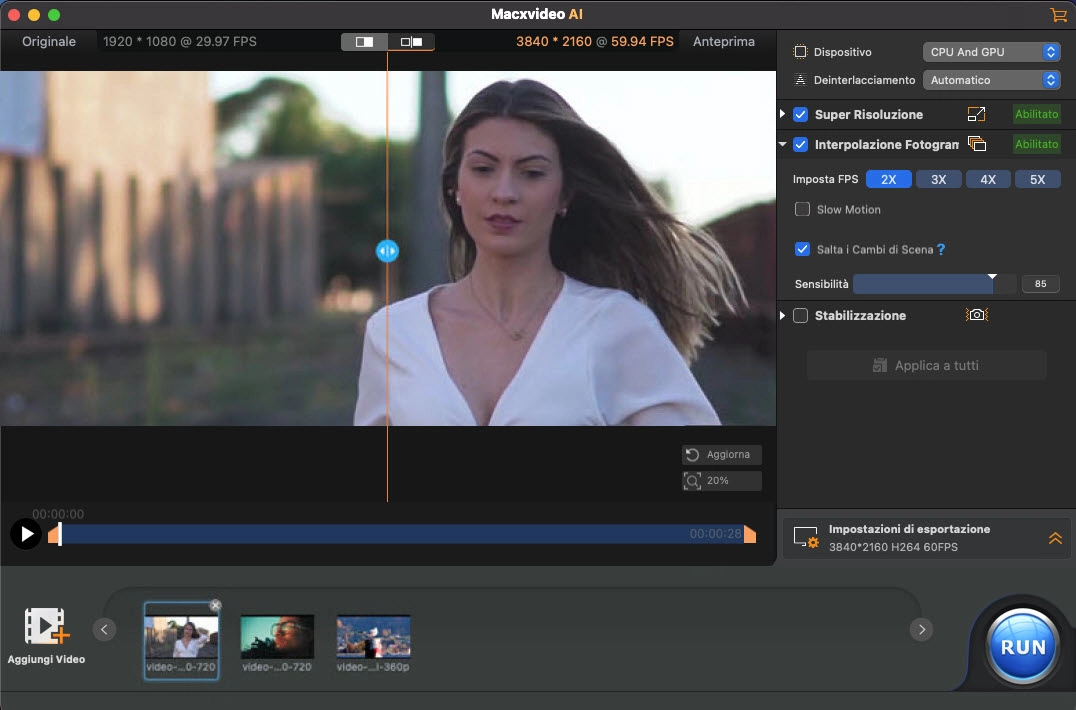Select the 5X FPS option
1076x710 pixels.
coord(1037,180)
